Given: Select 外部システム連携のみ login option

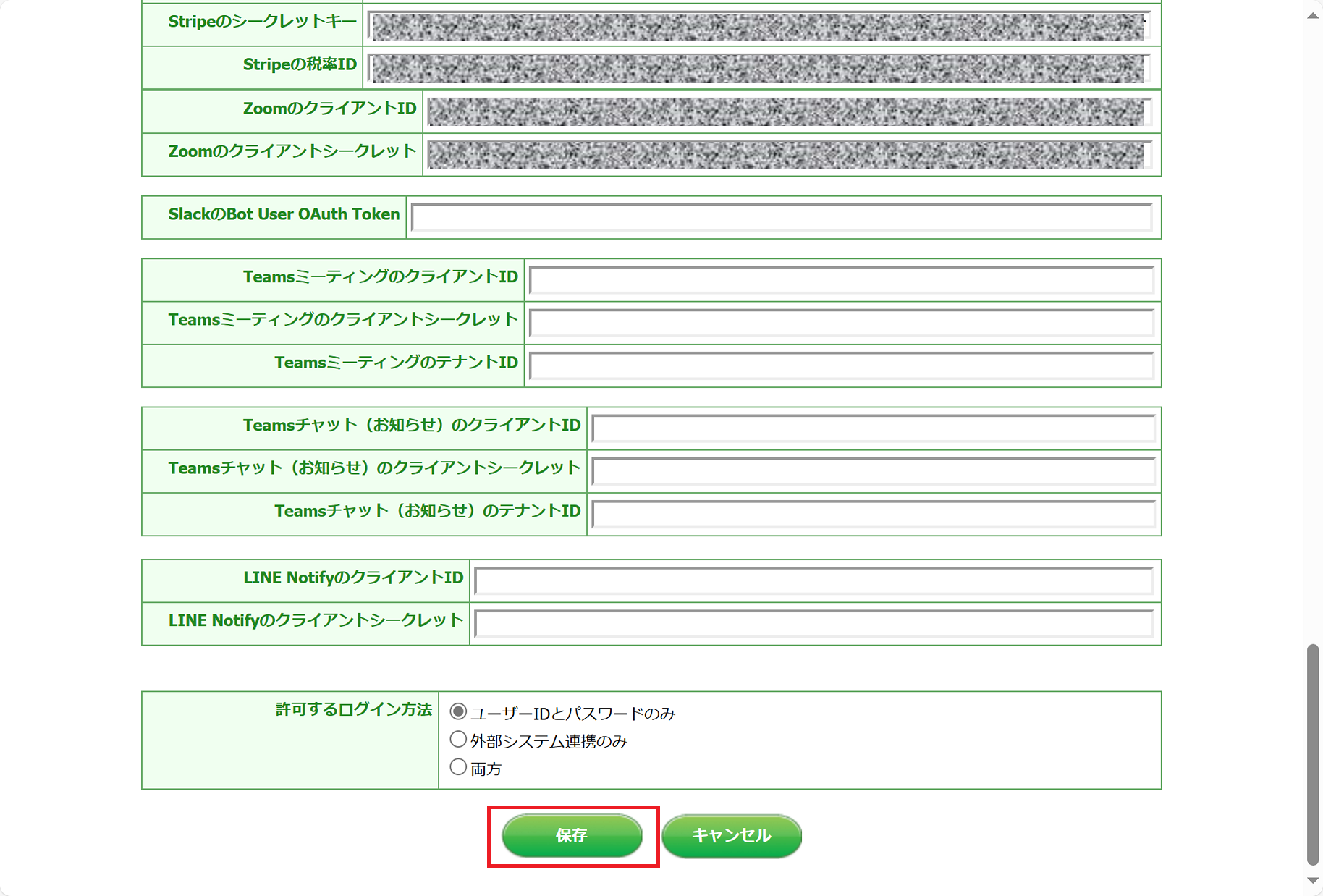Looking at the screenshot, I should coord(458,740).
